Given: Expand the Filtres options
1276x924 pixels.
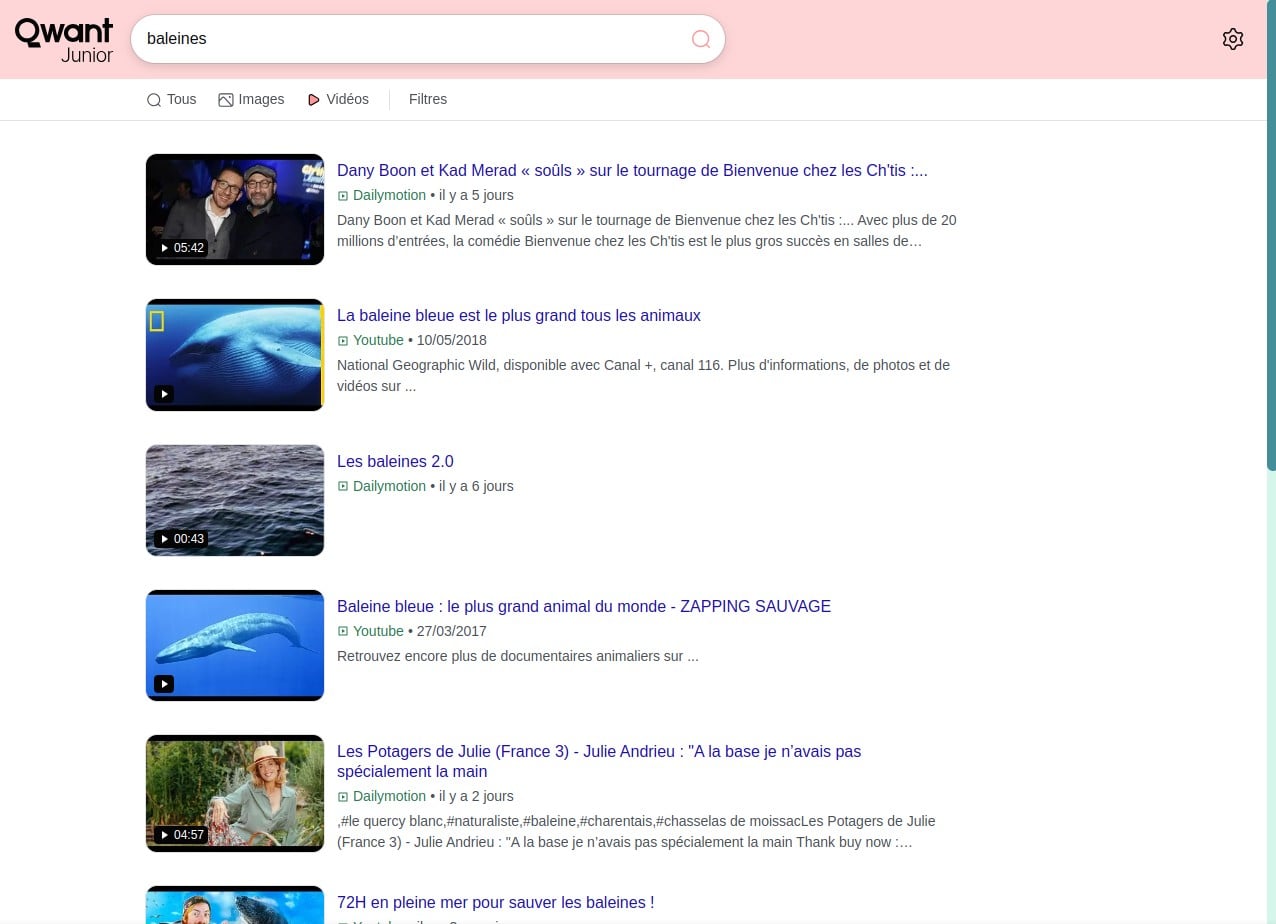Looking at the screenshot, I should (428, 99).
